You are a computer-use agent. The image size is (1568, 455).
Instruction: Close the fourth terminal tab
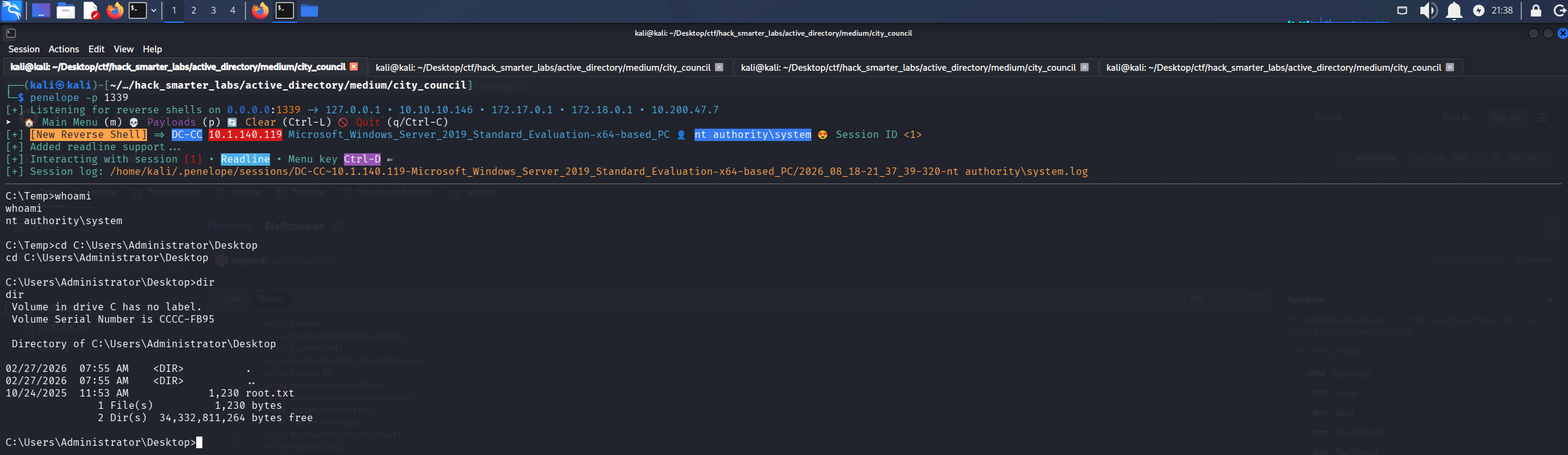1450,67
